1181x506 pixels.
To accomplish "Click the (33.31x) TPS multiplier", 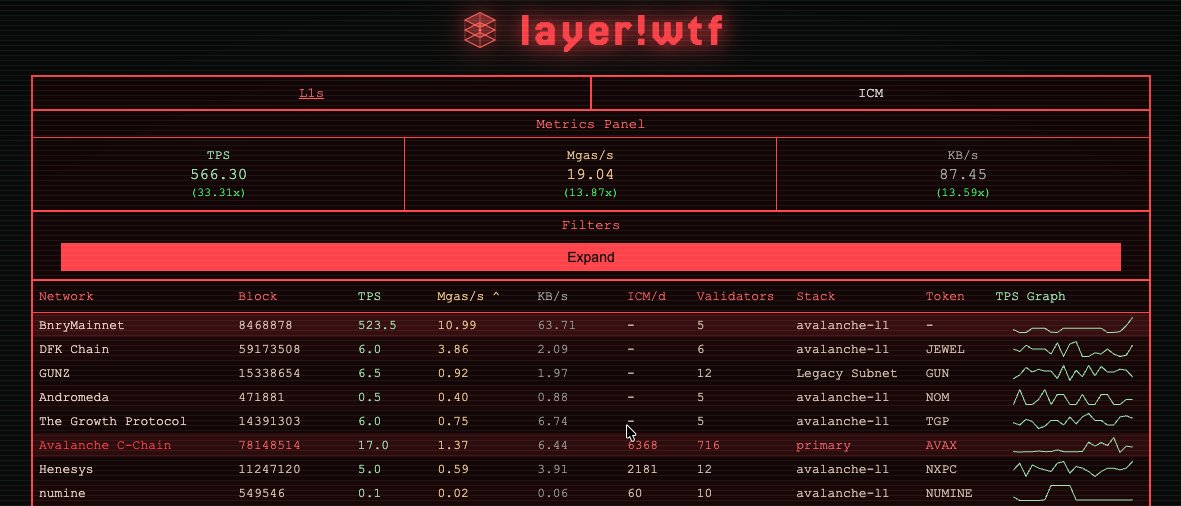I will click(218, 193).
